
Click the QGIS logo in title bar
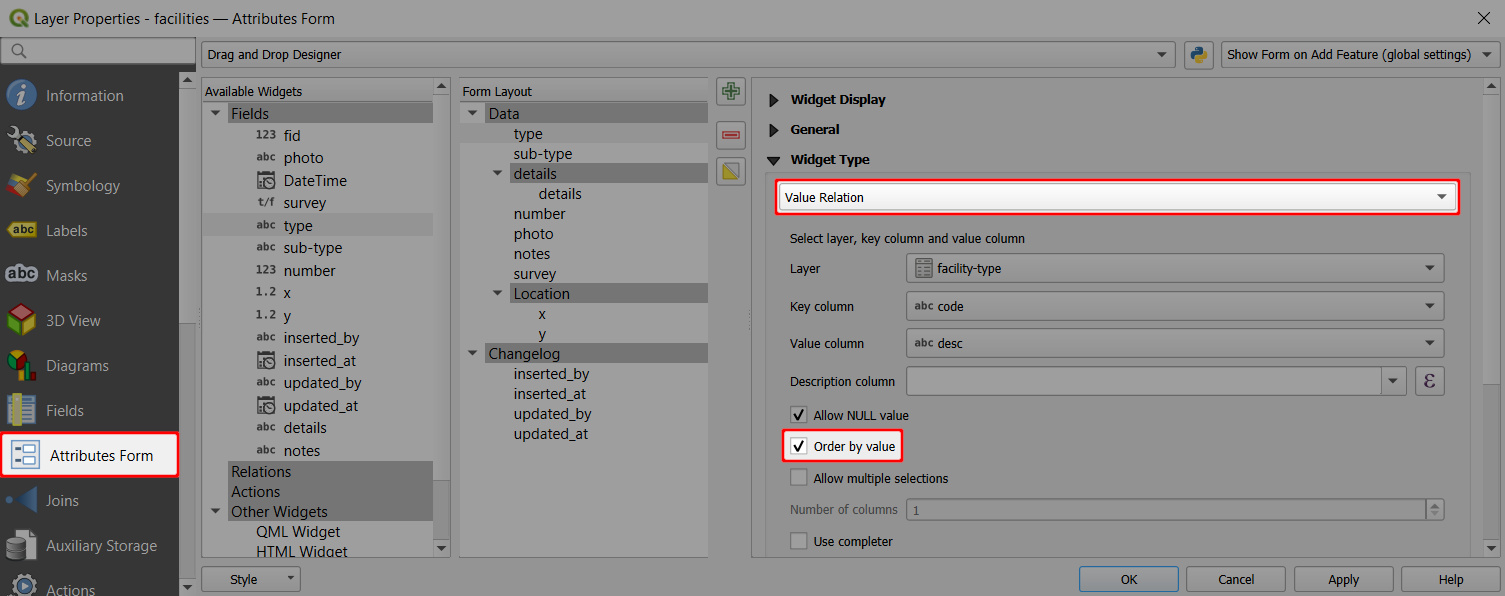(x=18, y=18)
